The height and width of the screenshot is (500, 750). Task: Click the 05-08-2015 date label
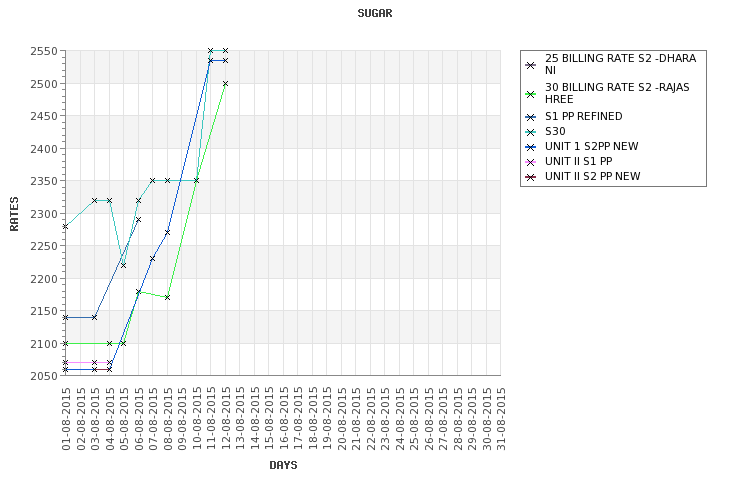(x=124, y=419)
